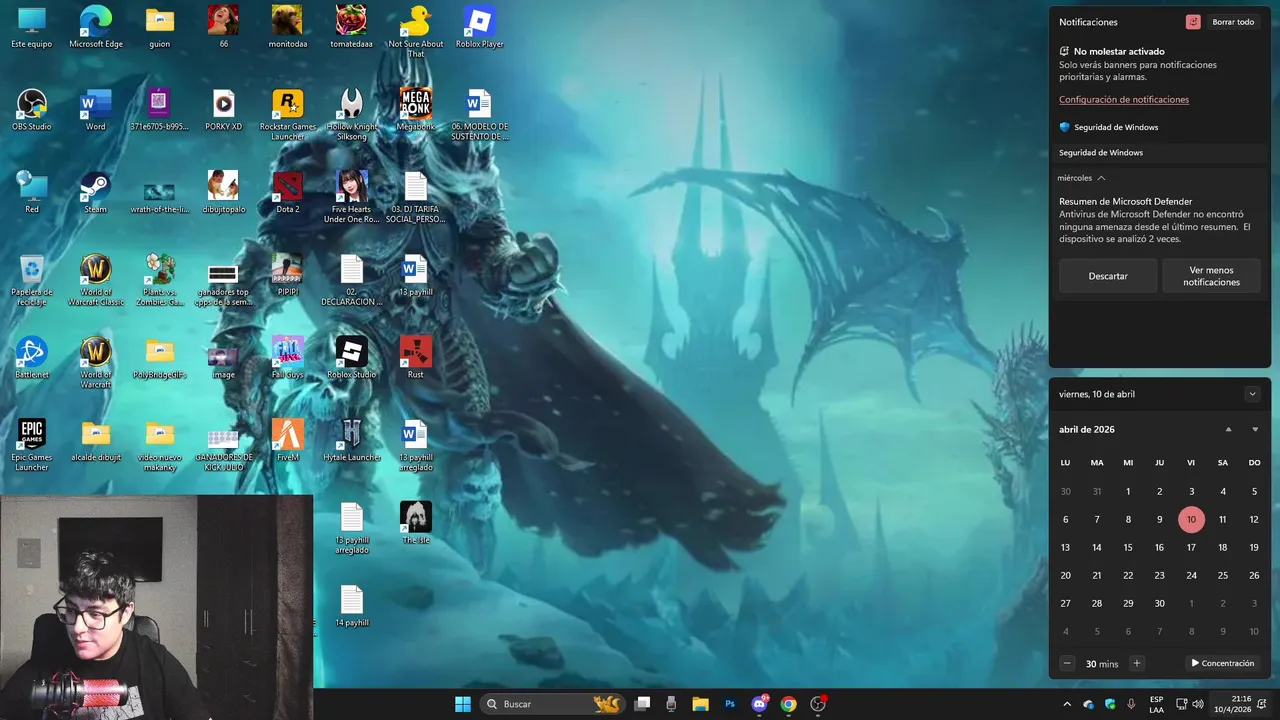This screenshot has width=1280, height=720.
Task: Open Task View in the taskbar
Action: click(x=643, y=704)
